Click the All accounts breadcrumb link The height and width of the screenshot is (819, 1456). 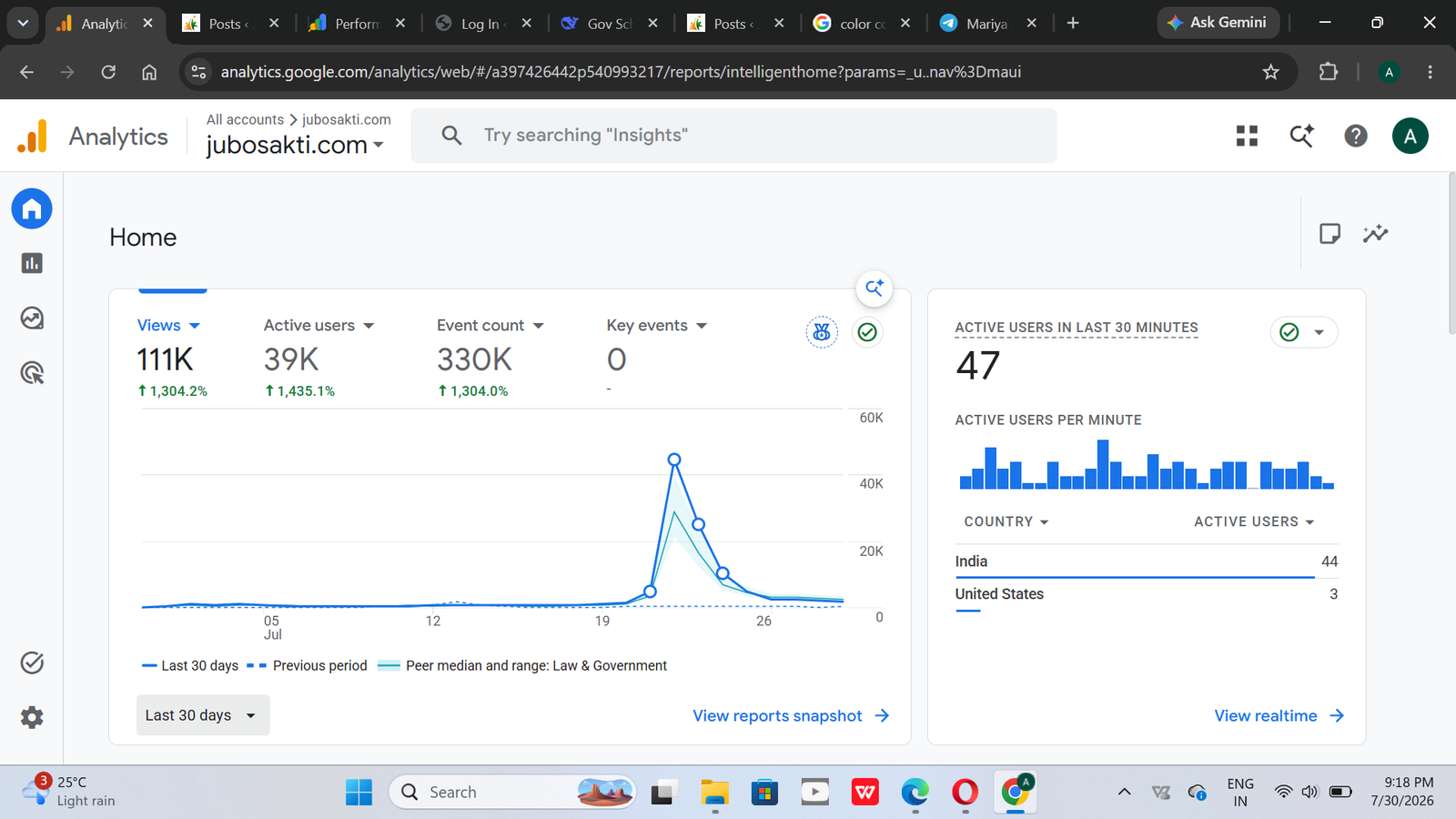coord(245,119)
